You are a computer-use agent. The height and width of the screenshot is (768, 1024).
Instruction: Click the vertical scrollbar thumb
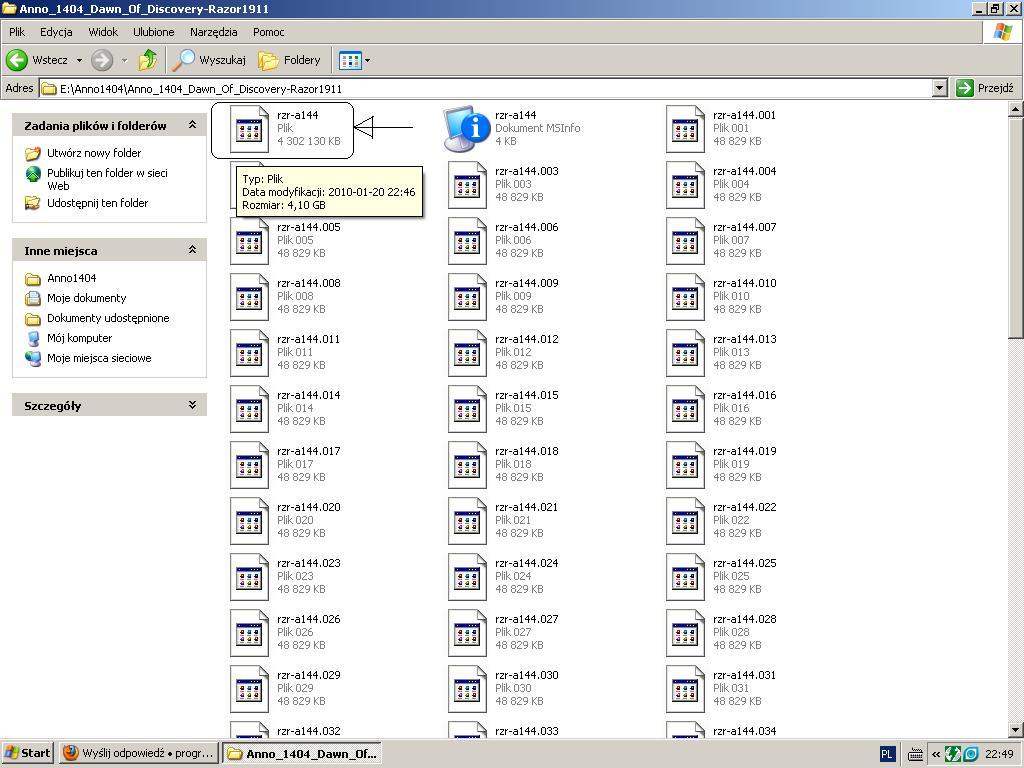1016,228
